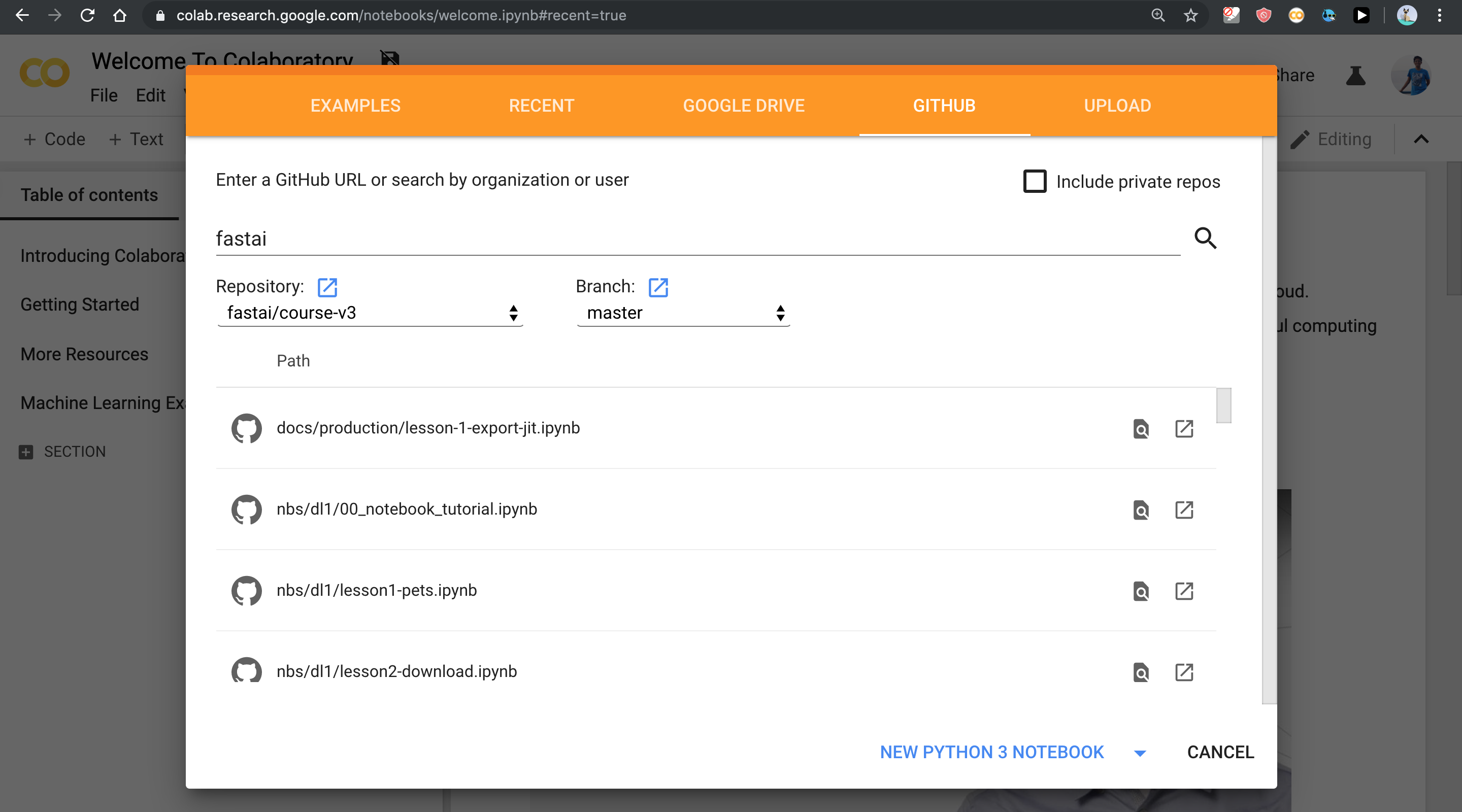Expand the Repository dropdown fastai/course-v3

[x=370, y=313]
